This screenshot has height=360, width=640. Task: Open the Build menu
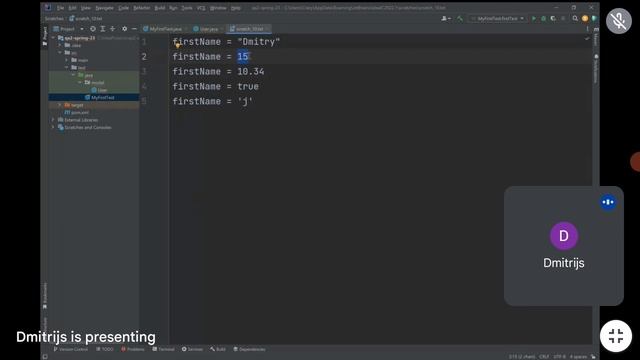click(x=160, y=8)
